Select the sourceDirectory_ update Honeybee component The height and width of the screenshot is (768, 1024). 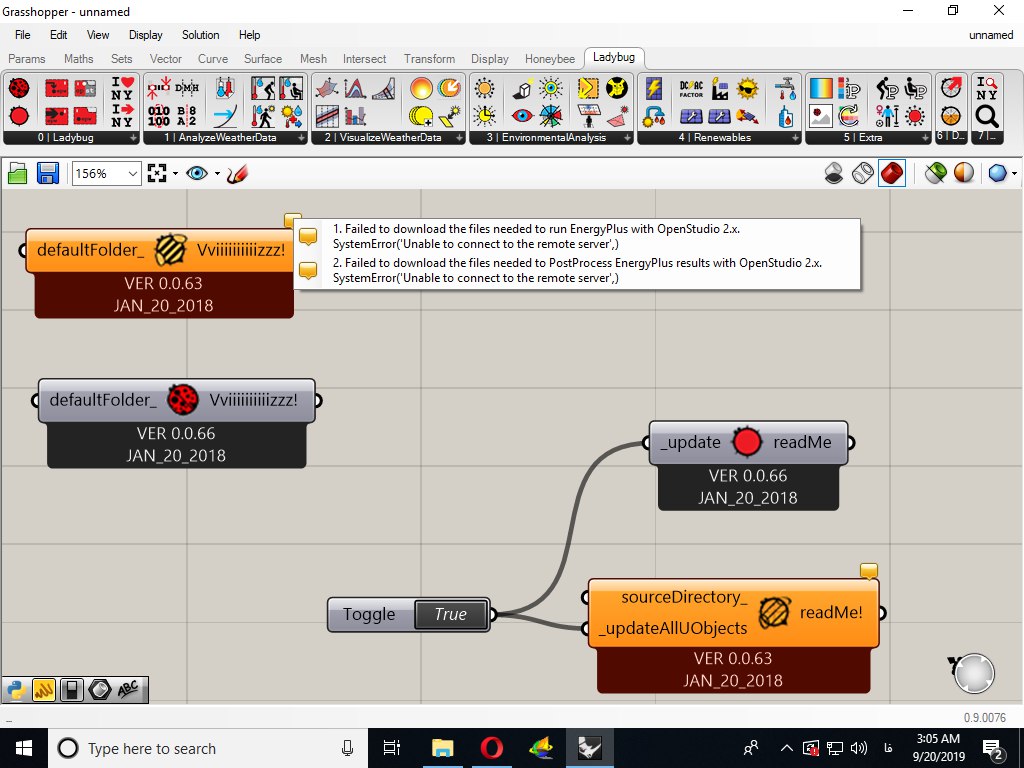click(733, 635)
